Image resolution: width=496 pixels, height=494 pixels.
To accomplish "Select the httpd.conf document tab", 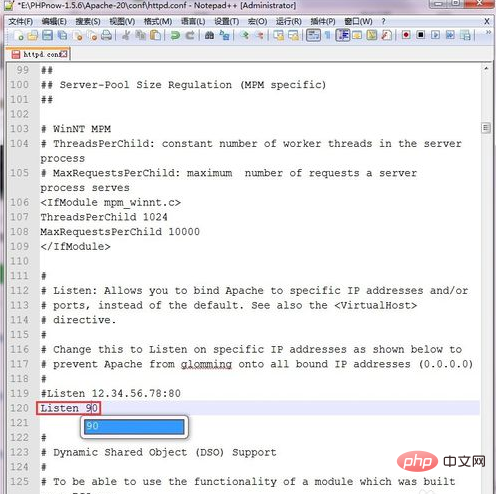I will click(x=38, y=54).
